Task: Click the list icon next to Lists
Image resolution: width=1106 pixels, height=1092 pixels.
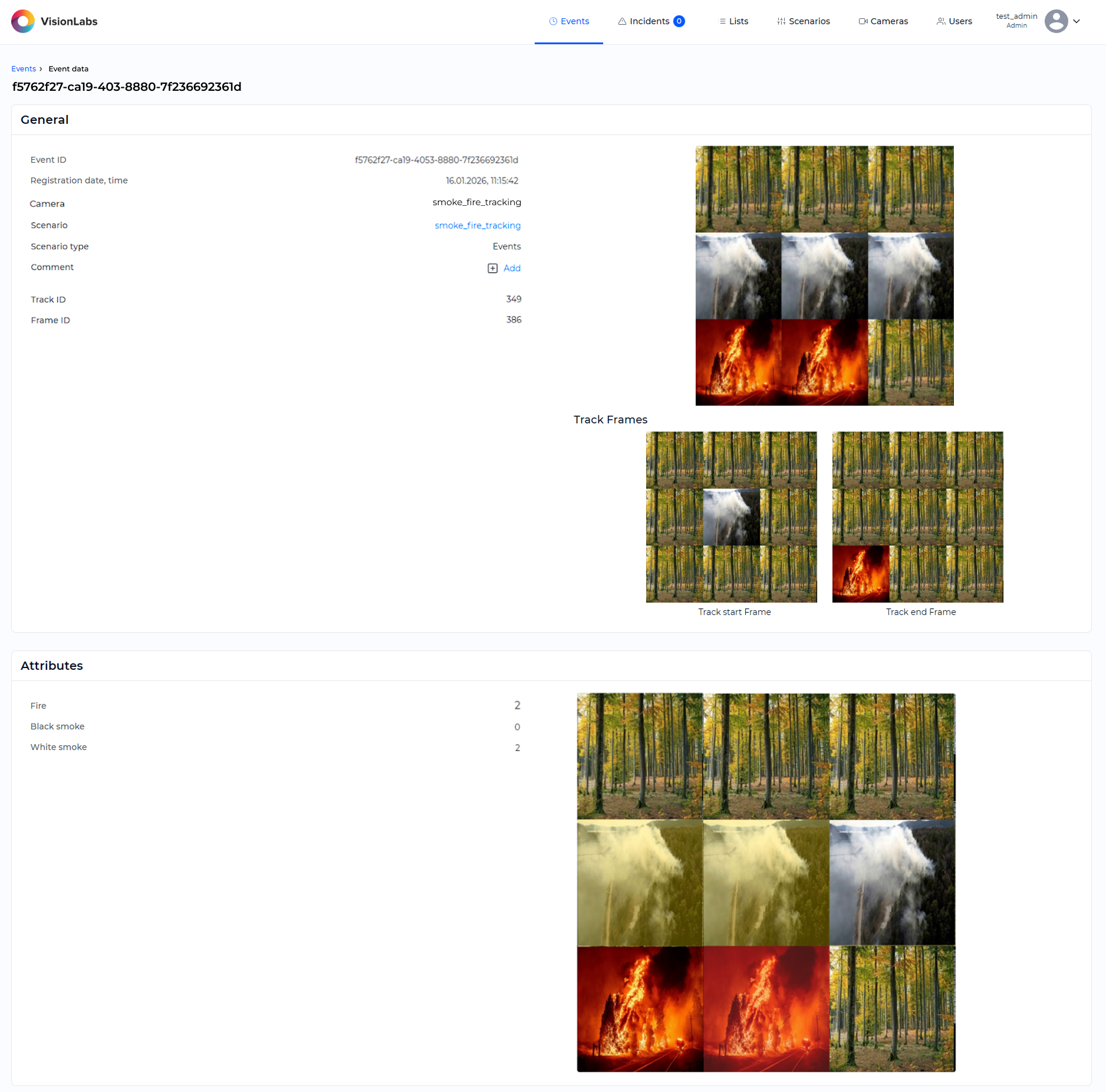Action: 723,21
